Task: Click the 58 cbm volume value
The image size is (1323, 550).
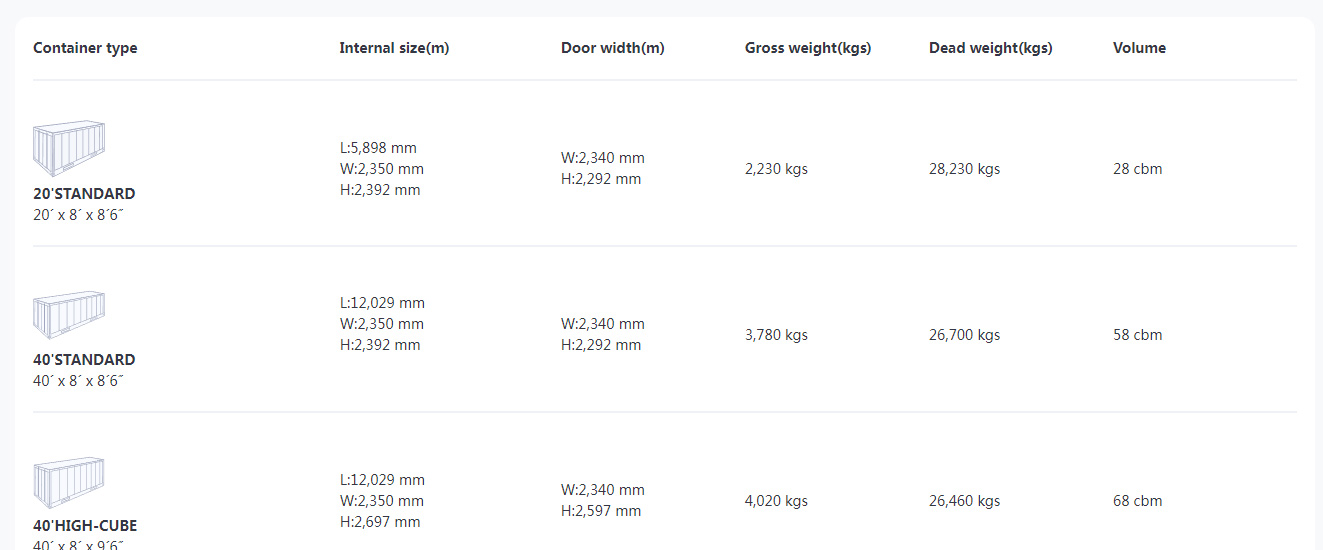Action: click(x=1138, y=335)
